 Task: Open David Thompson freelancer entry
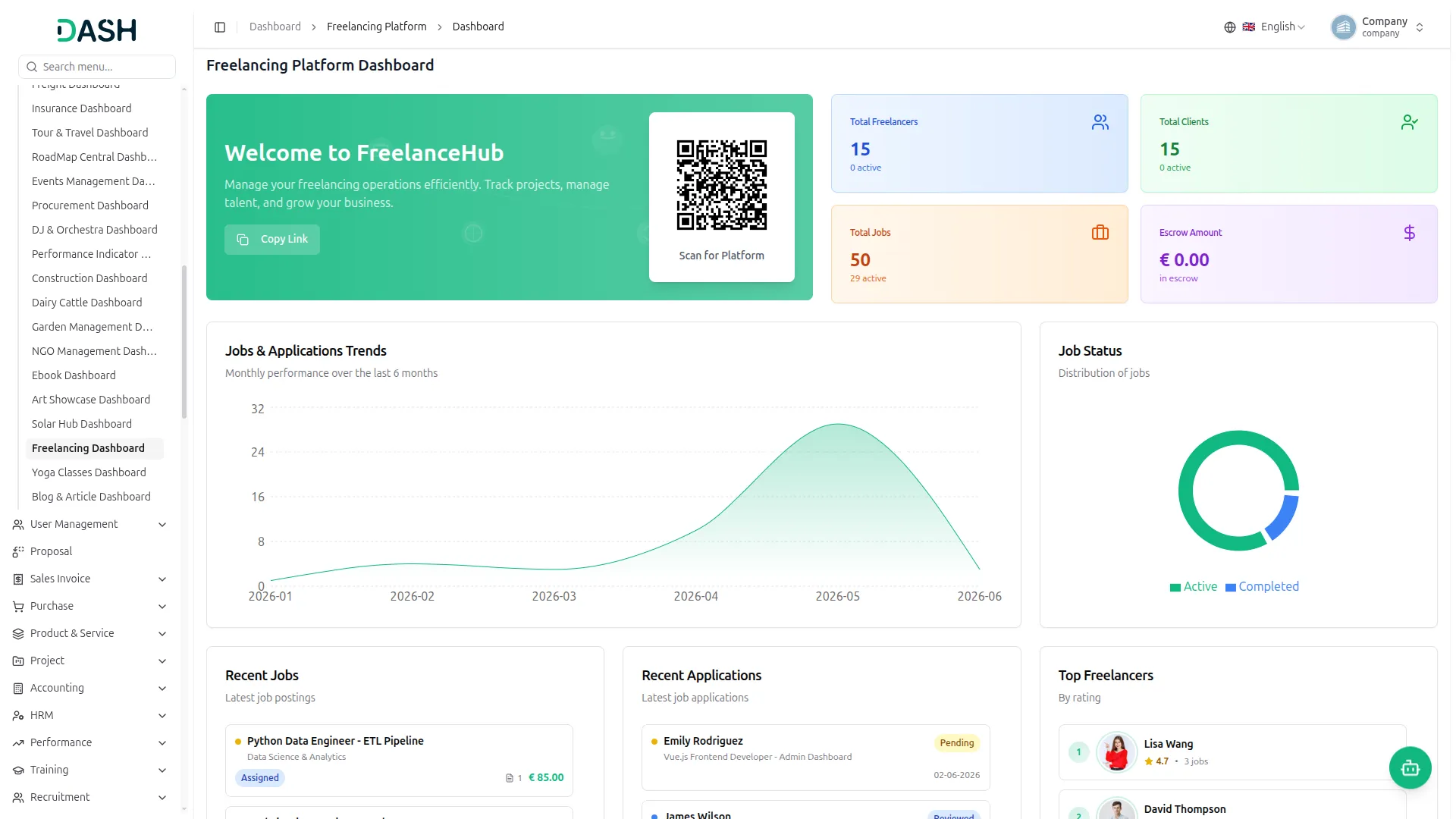(x=1232, y=807)
